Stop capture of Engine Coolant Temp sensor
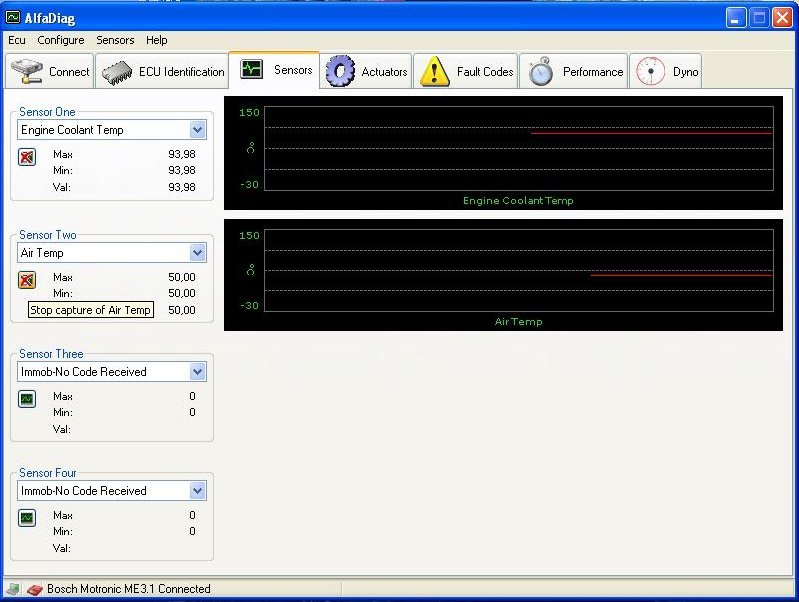The width and height of the screenshot is (799, 602). coord(27,156)
